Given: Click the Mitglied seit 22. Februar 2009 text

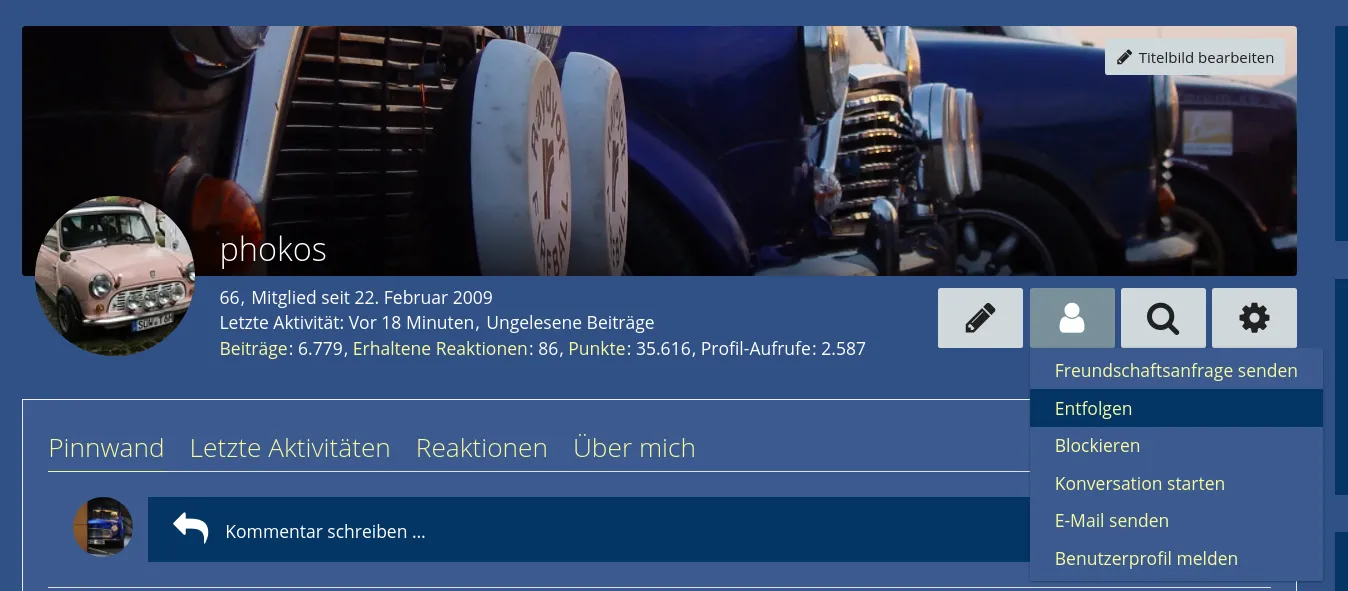Looking at the screenshot, I should click(372, 298).
